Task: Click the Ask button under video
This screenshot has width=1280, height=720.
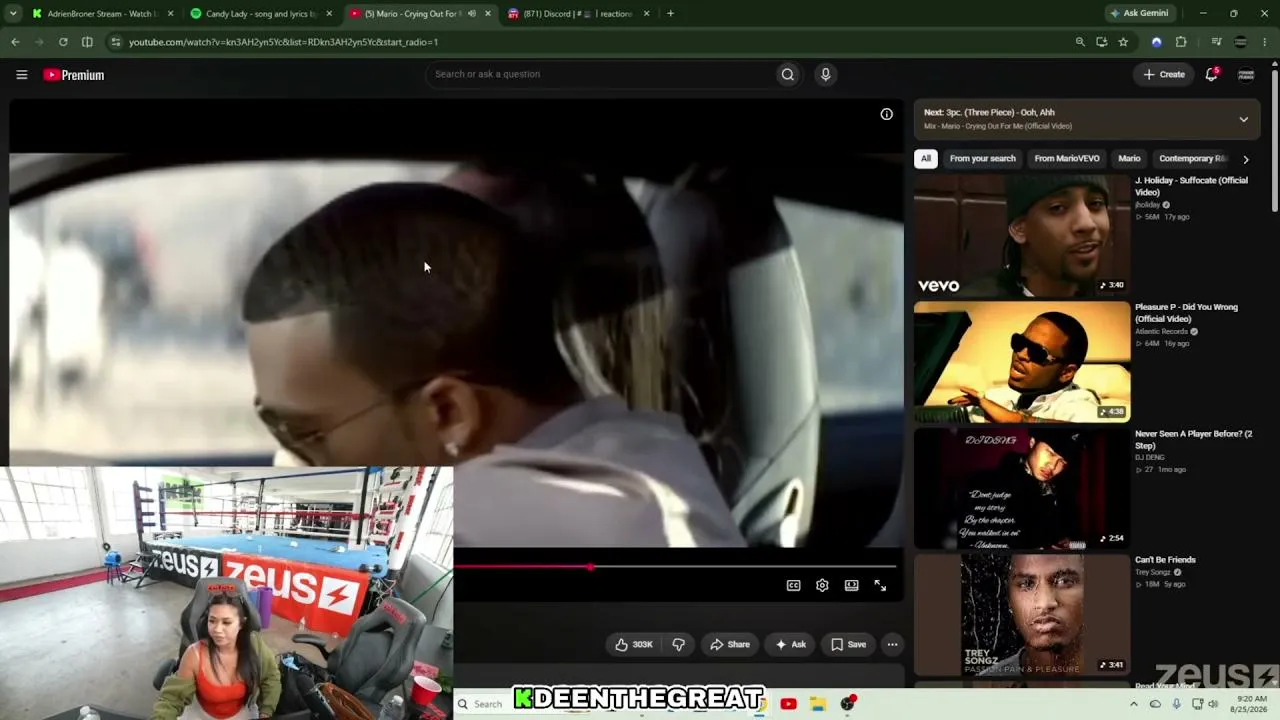Action: click(790, 644)
